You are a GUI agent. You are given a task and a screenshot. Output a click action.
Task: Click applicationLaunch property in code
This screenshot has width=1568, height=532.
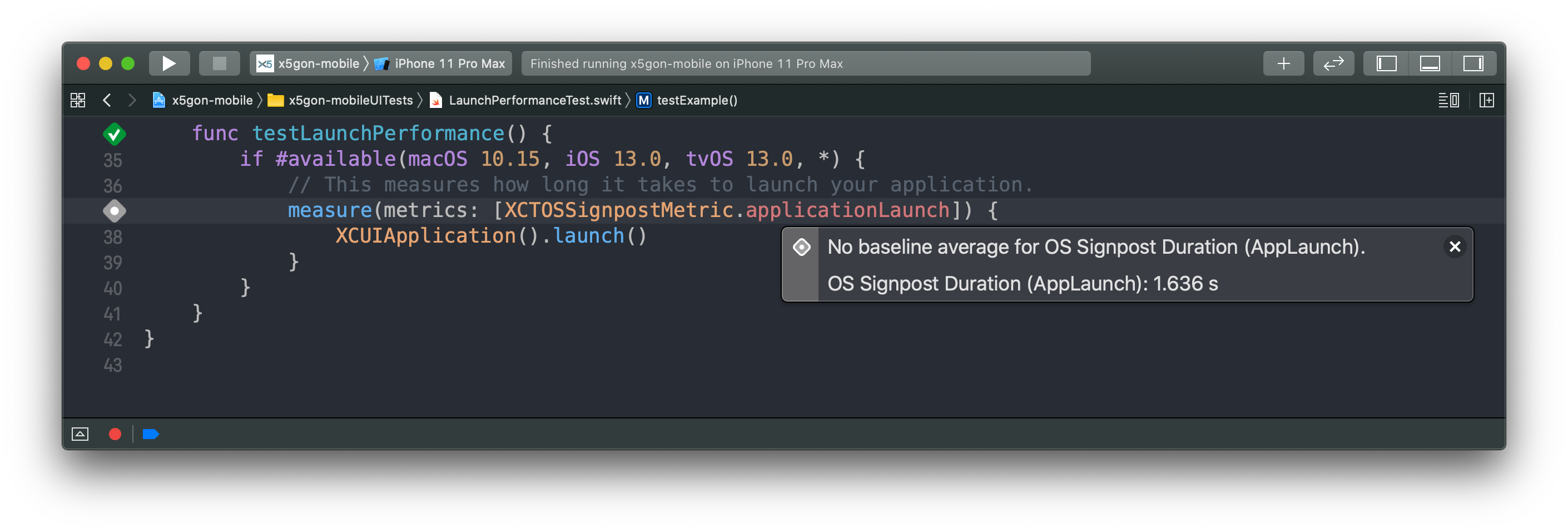coord(847,210)
